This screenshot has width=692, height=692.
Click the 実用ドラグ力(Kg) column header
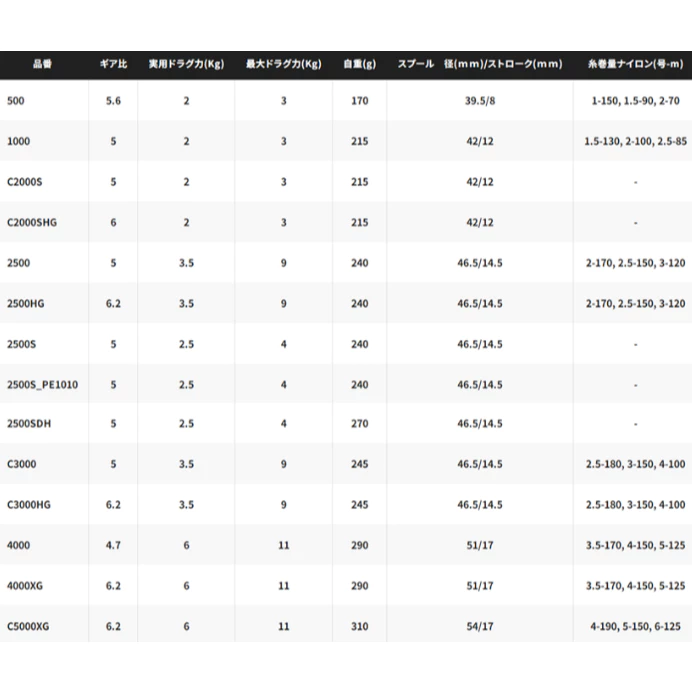[x=186, y=64]
